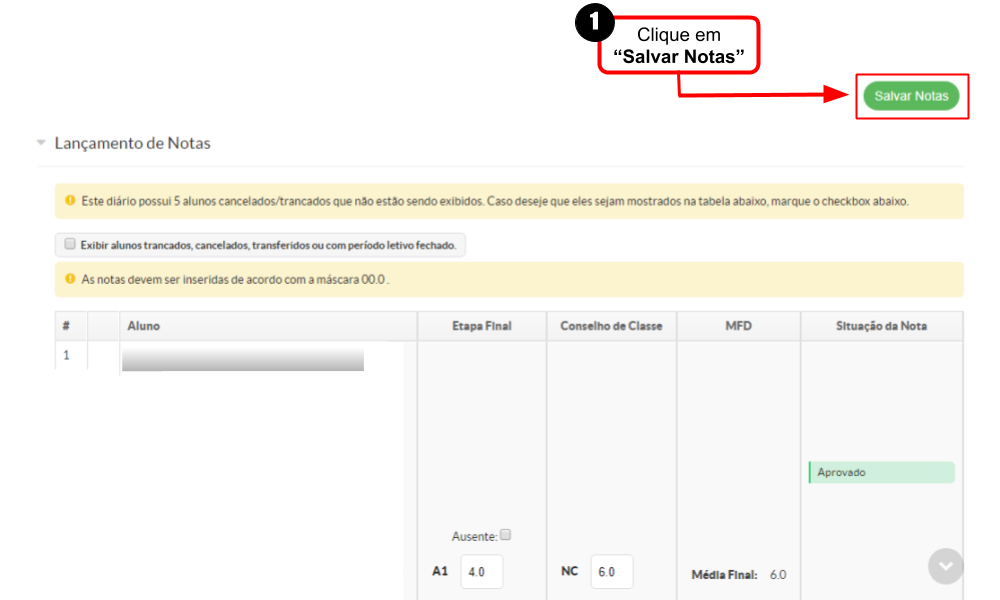Image resolution: width=1000 pixels, height=600 pixels.
Task: Click the Aprovado status label
Action: 881,472
